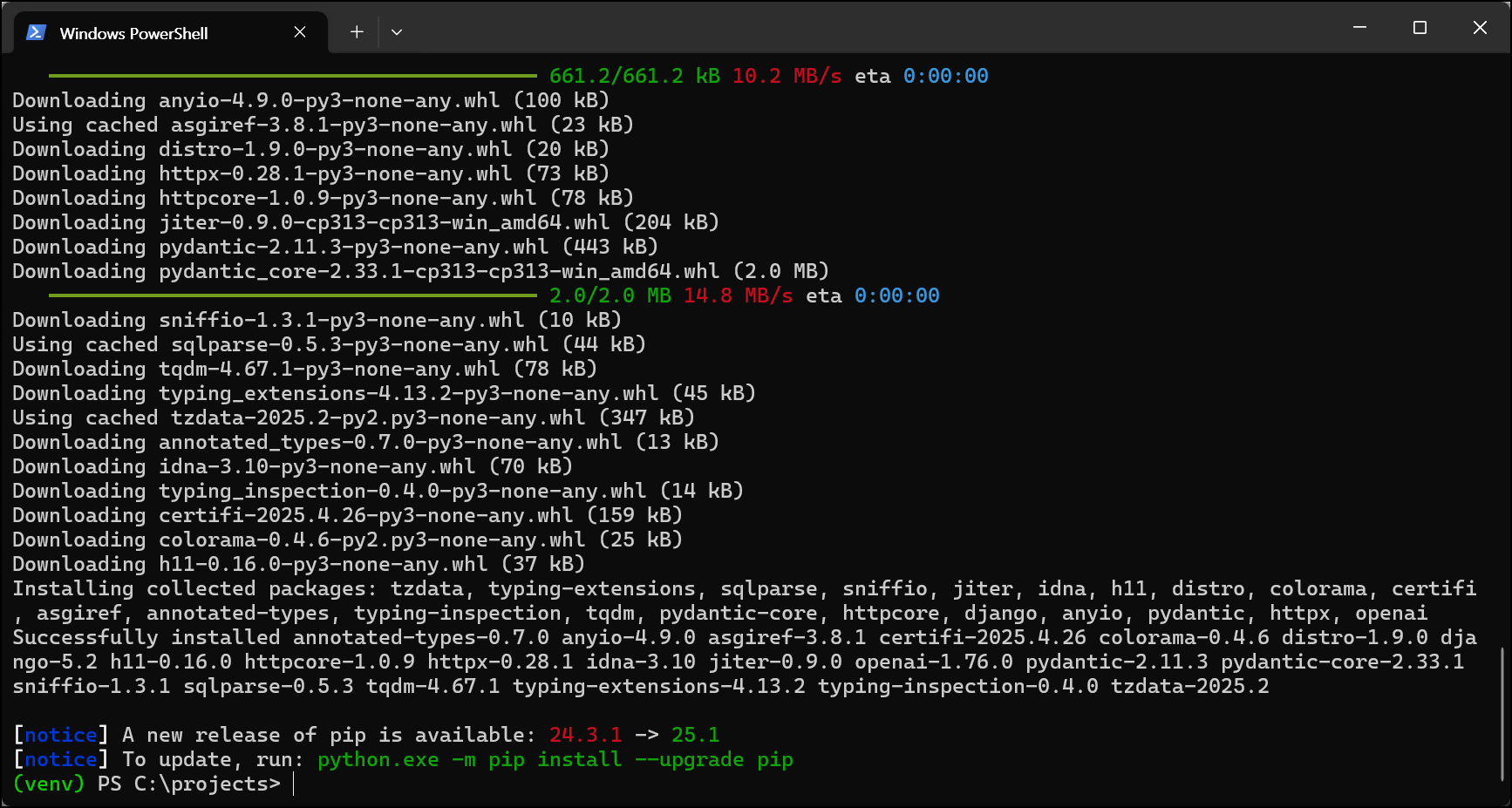Click the 2.0/2.0 MB progress bar
This screenshot has width=1512, height=808.
[292, 295]
